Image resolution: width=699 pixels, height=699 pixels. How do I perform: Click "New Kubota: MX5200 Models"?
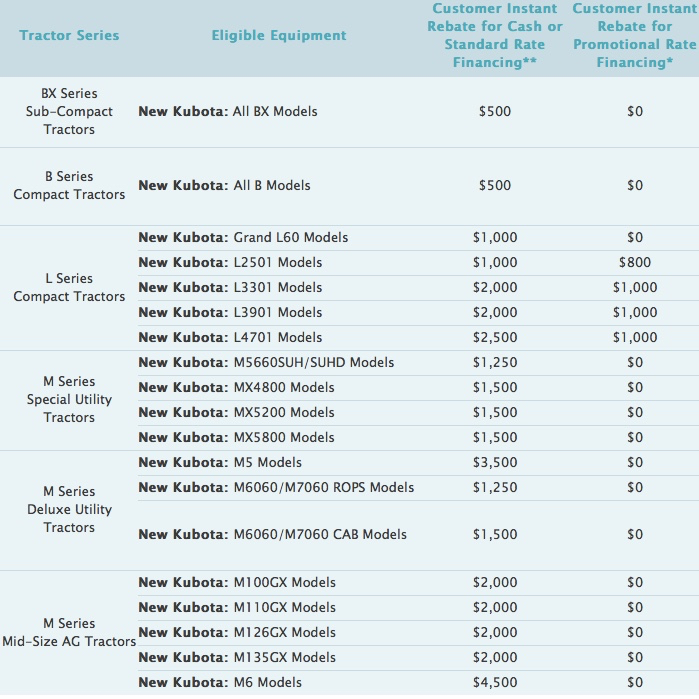(x=236, y=412)
